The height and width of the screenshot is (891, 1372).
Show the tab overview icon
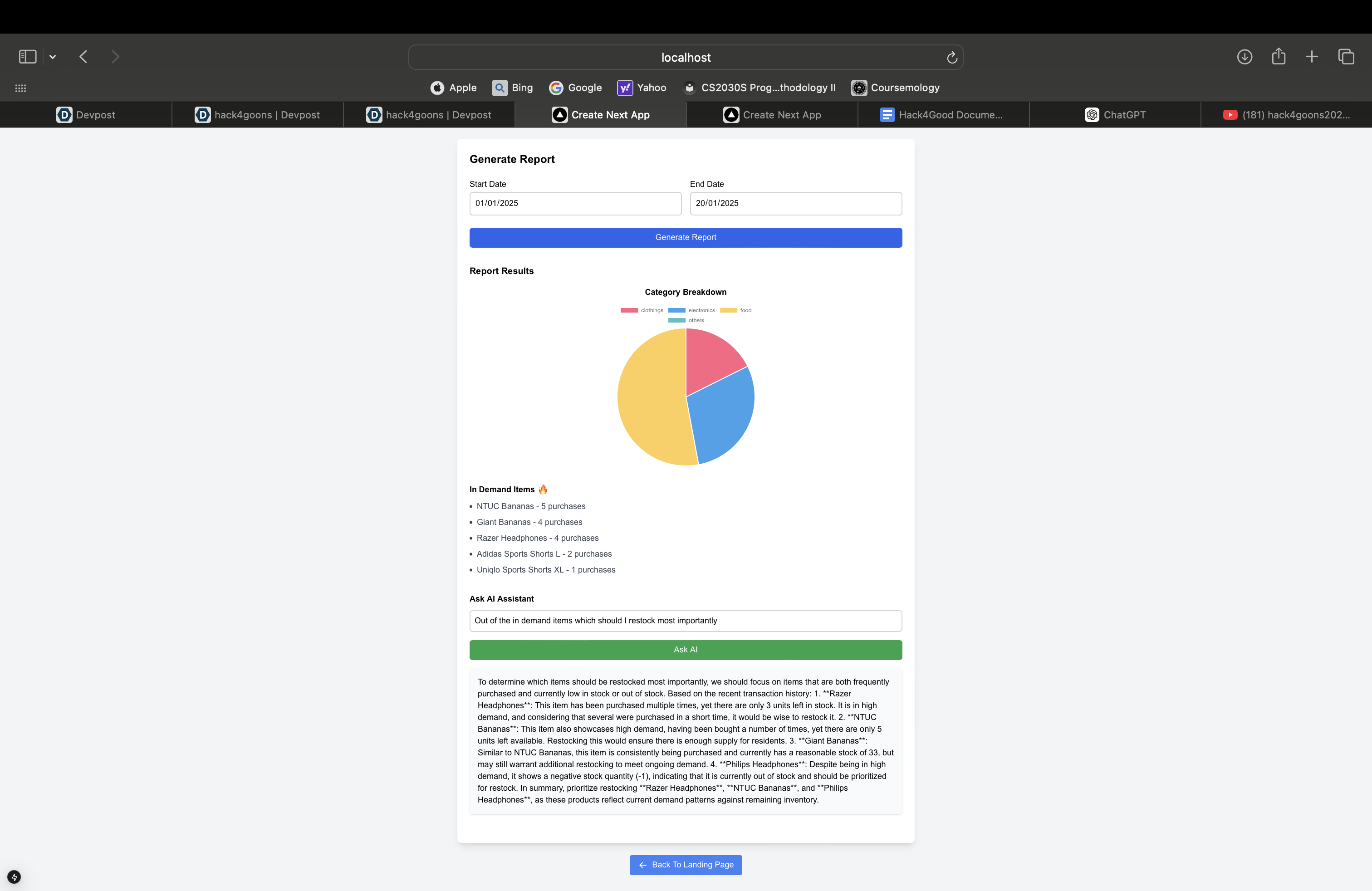tap(1346, 56)
